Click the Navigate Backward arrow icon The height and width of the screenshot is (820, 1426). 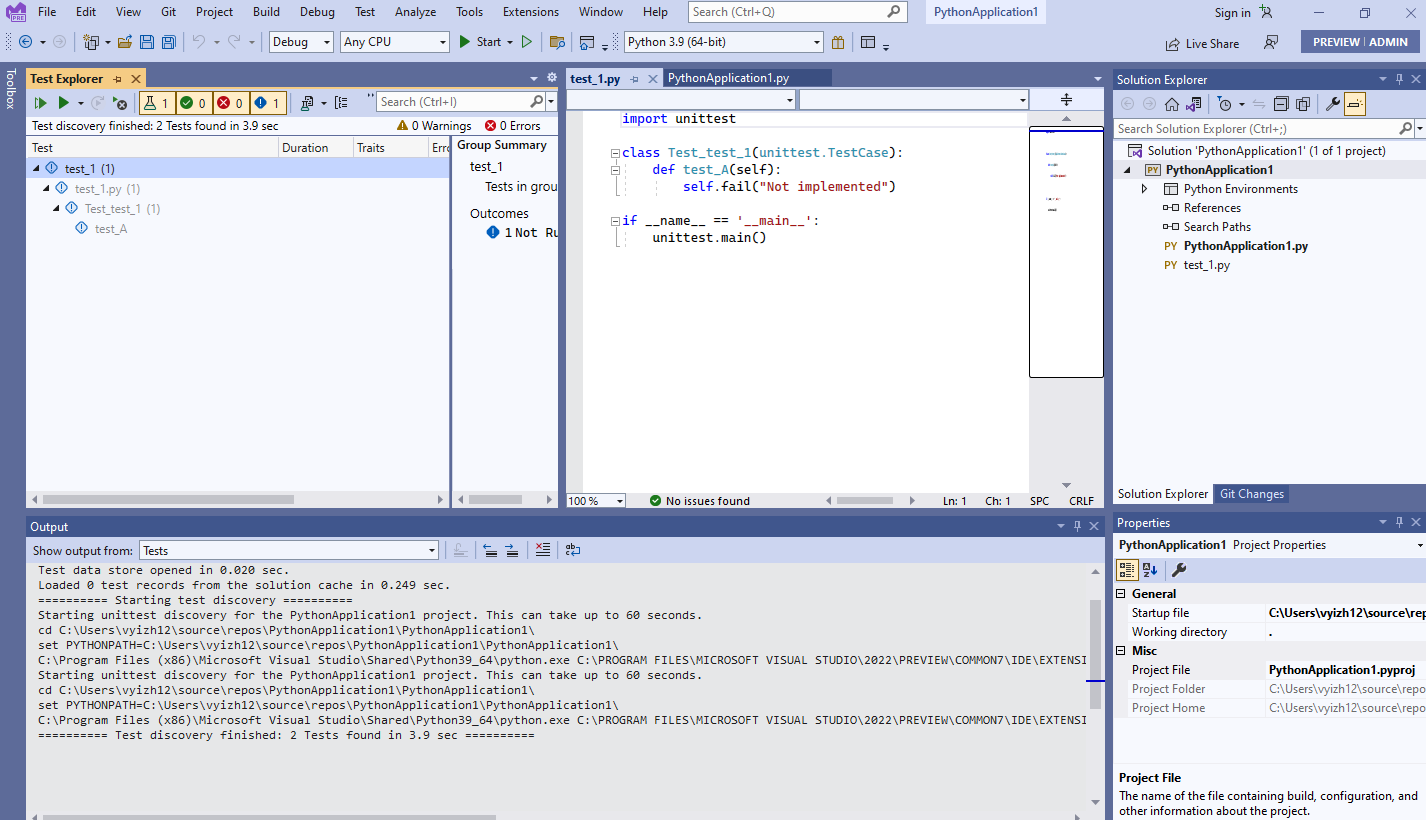click(x=25, y=42)
